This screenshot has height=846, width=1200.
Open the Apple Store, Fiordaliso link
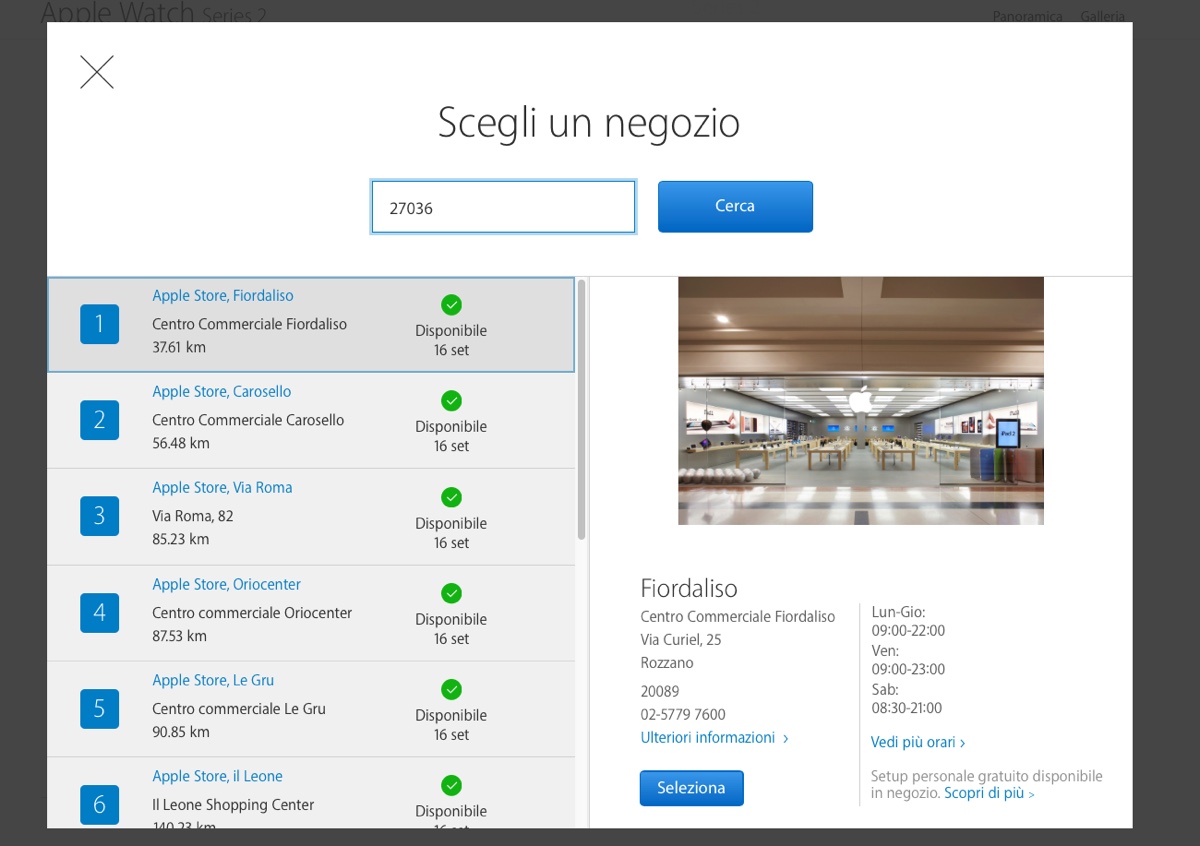coord(223,296)
